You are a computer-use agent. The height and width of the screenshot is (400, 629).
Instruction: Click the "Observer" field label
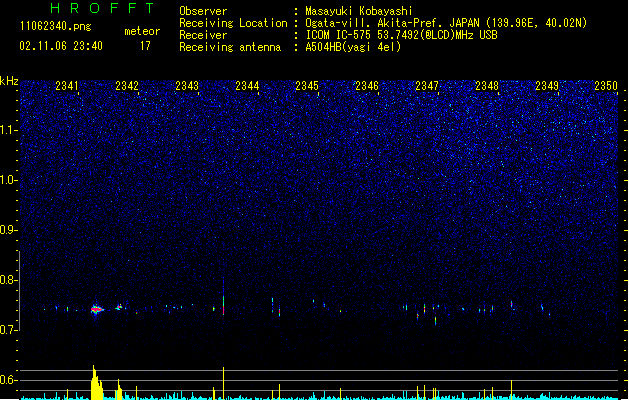pyautogui.click(x=203, y=11)
